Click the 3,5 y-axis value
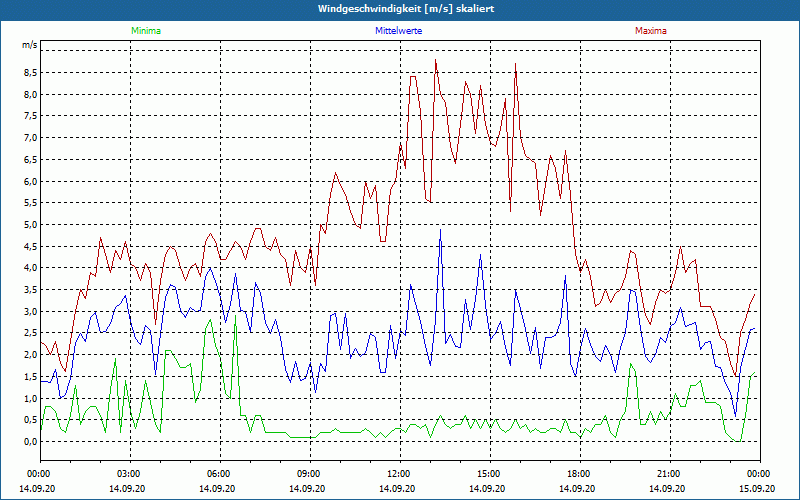 (x=30, y=290)
